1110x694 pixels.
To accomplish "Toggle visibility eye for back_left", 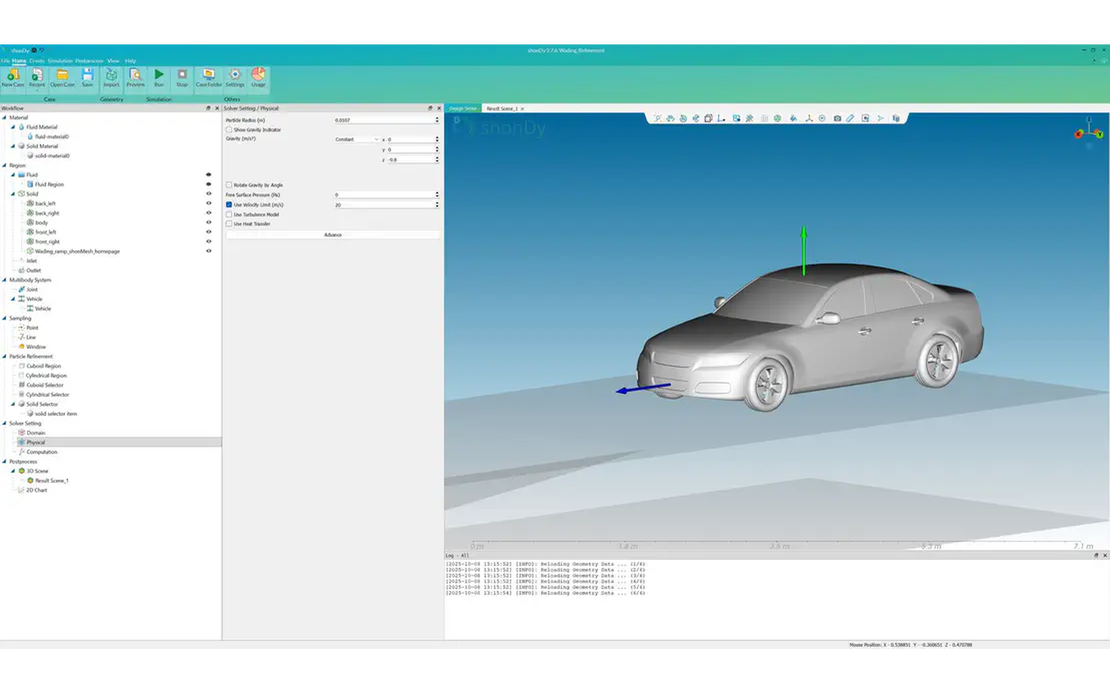I will coord(208,203).
